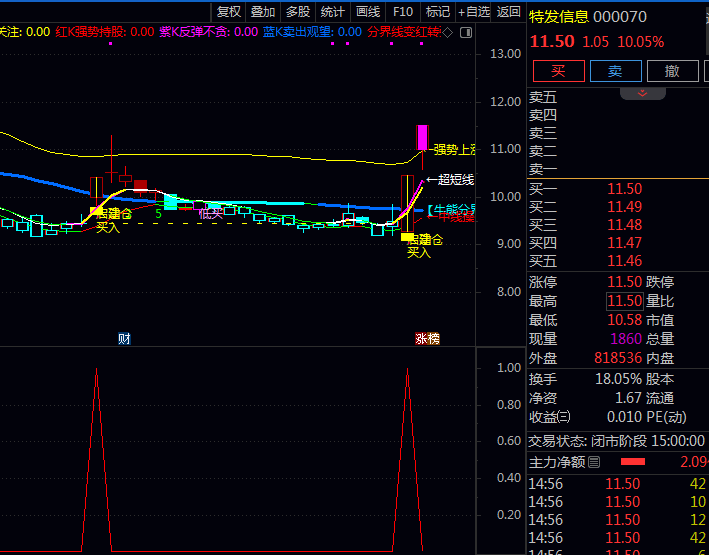The image size is (709, 555).
Task: Click 蓝K卖出观望 indicator label
Action: coord(312,32)
